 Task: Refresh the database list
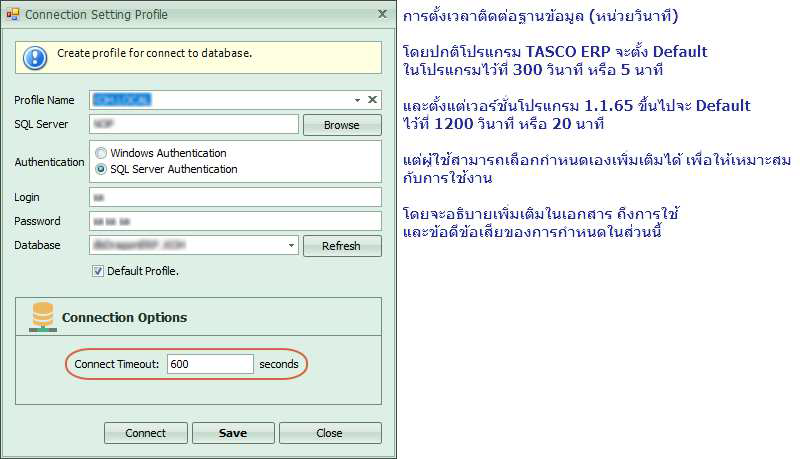[342, 246]
